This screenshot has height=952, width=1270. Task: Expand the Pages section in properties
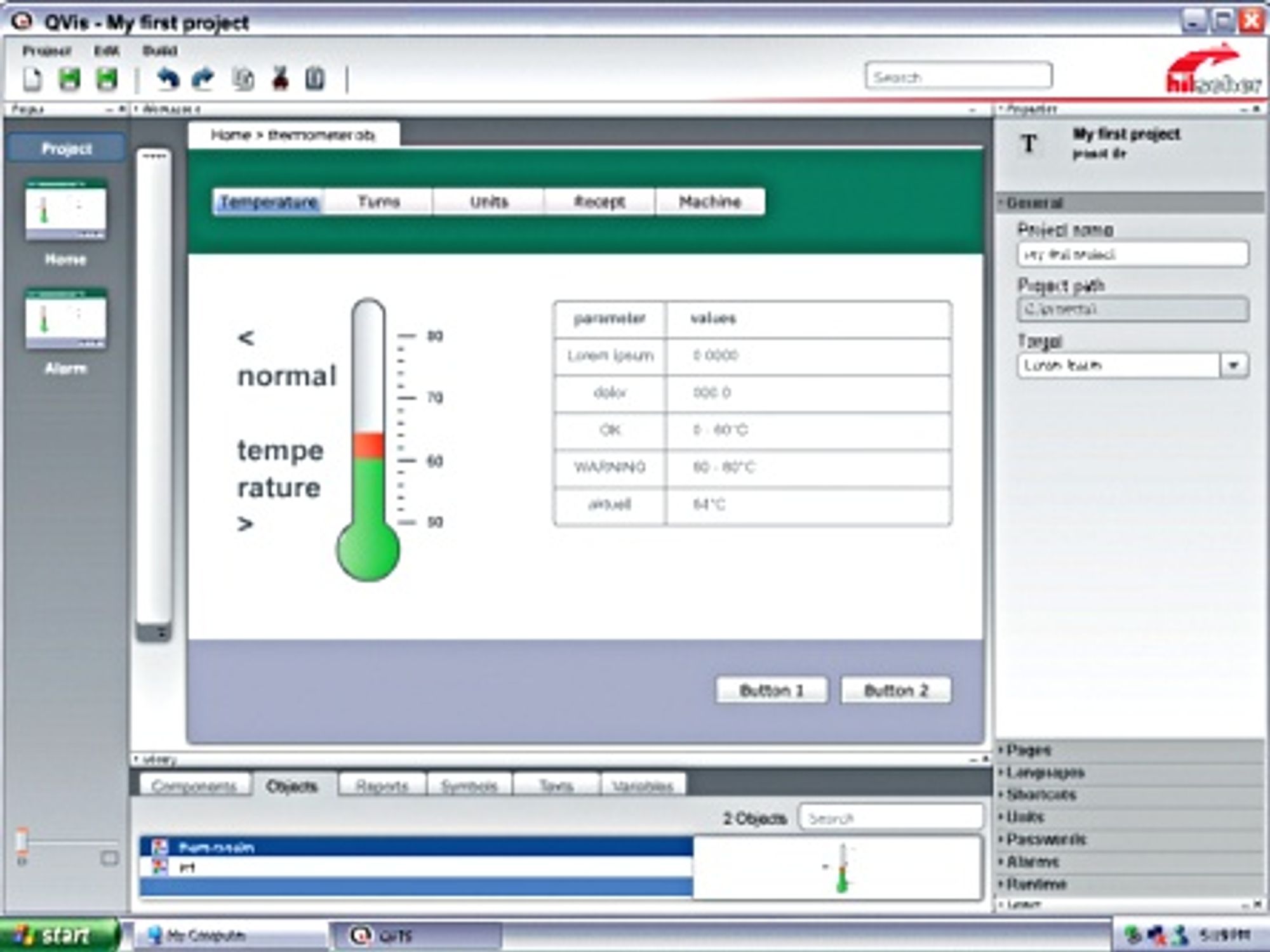click(1130, 750)
